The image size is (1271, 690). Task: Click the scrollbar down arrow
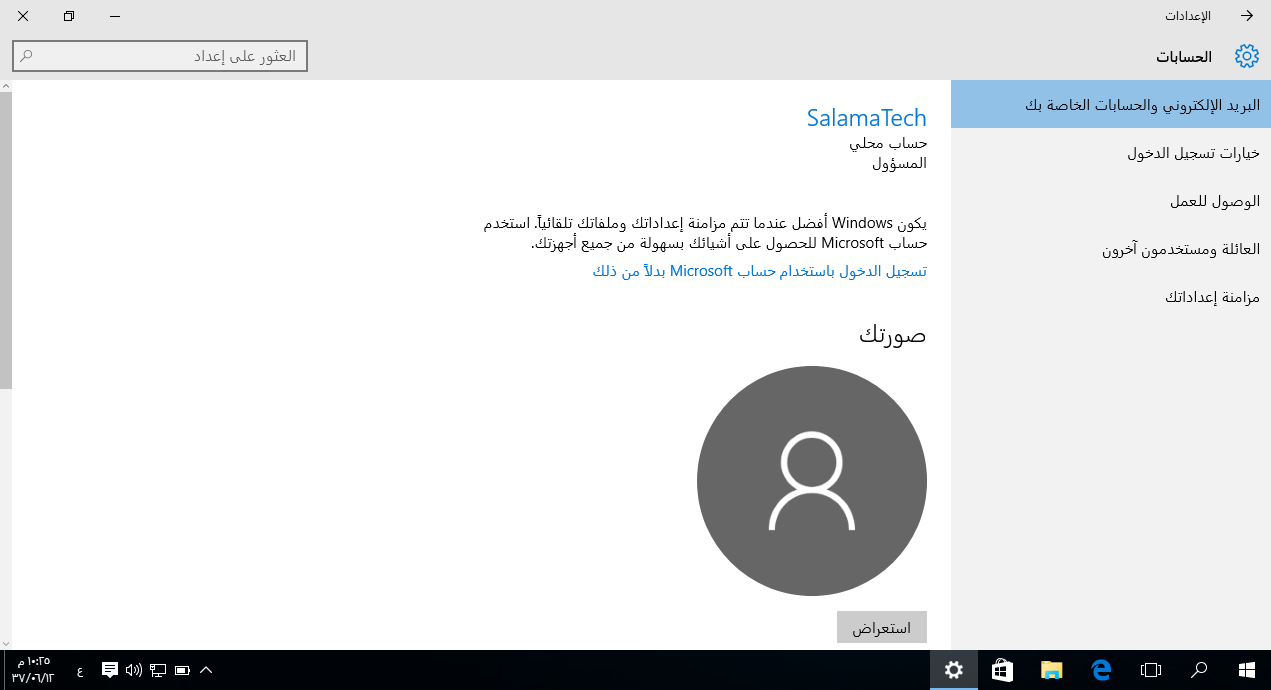pos(6,643)
